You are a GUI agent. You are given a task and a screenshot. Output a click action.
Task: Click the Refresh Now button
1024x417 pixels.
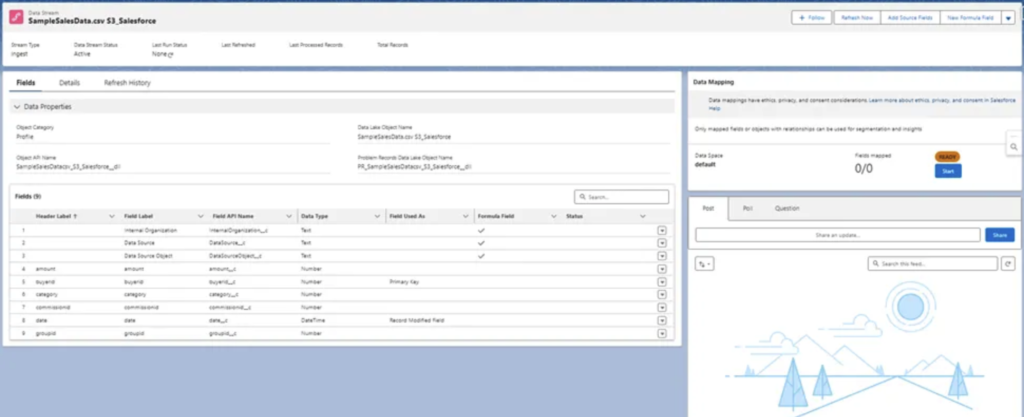pos(857,18)
